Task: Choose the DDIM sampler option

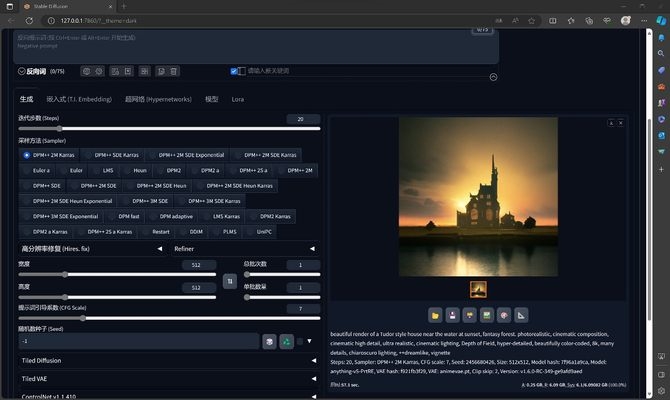Action: coord(195,231)
